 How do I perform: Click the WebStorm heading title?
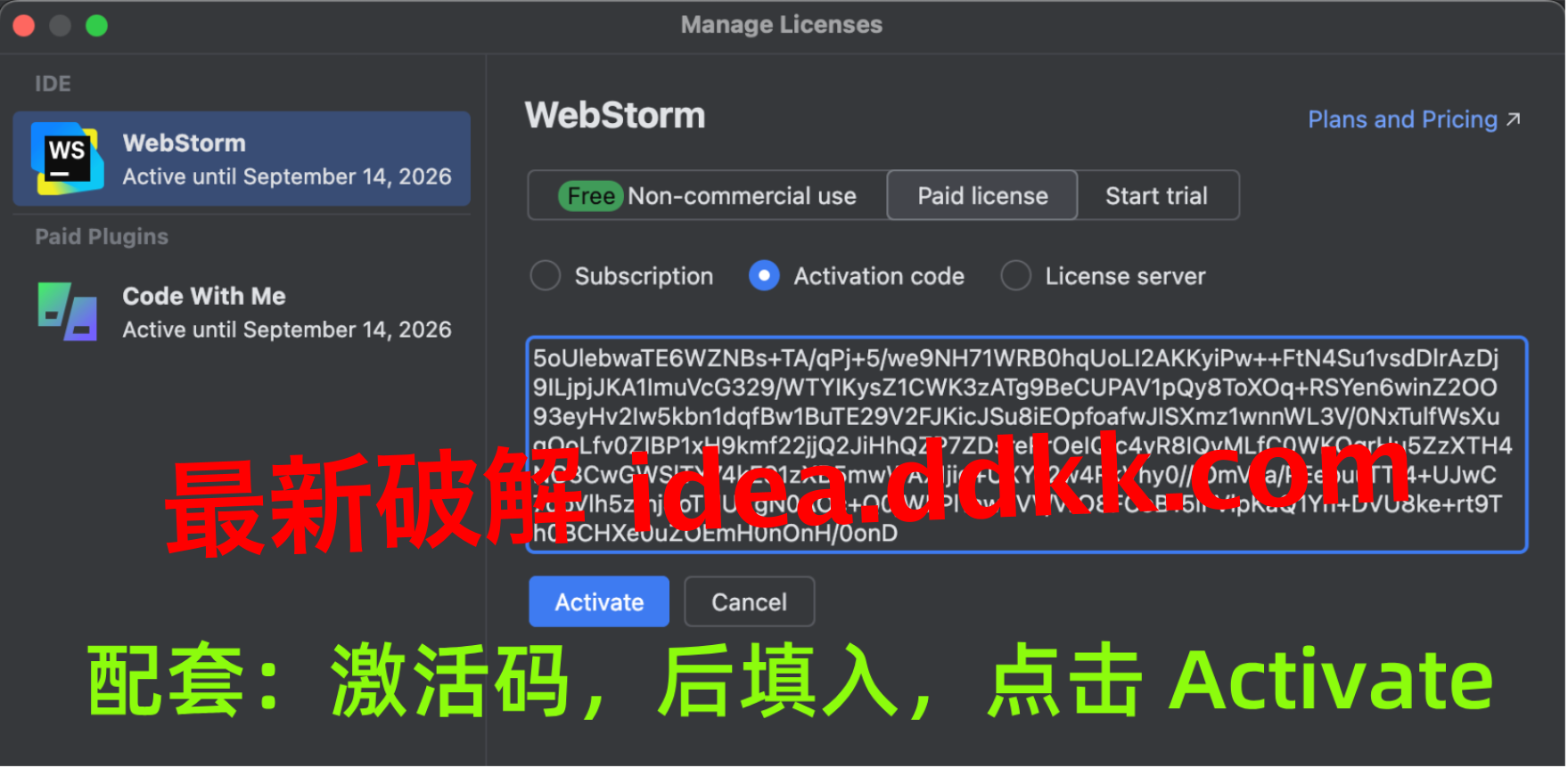(615, 116)
